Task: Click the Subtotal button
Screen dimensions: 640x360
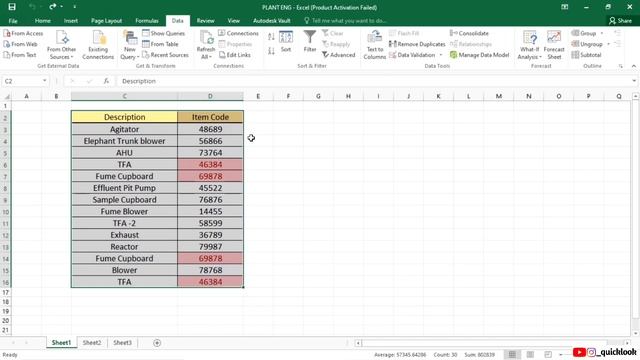Action: click(x=587, y=55)
